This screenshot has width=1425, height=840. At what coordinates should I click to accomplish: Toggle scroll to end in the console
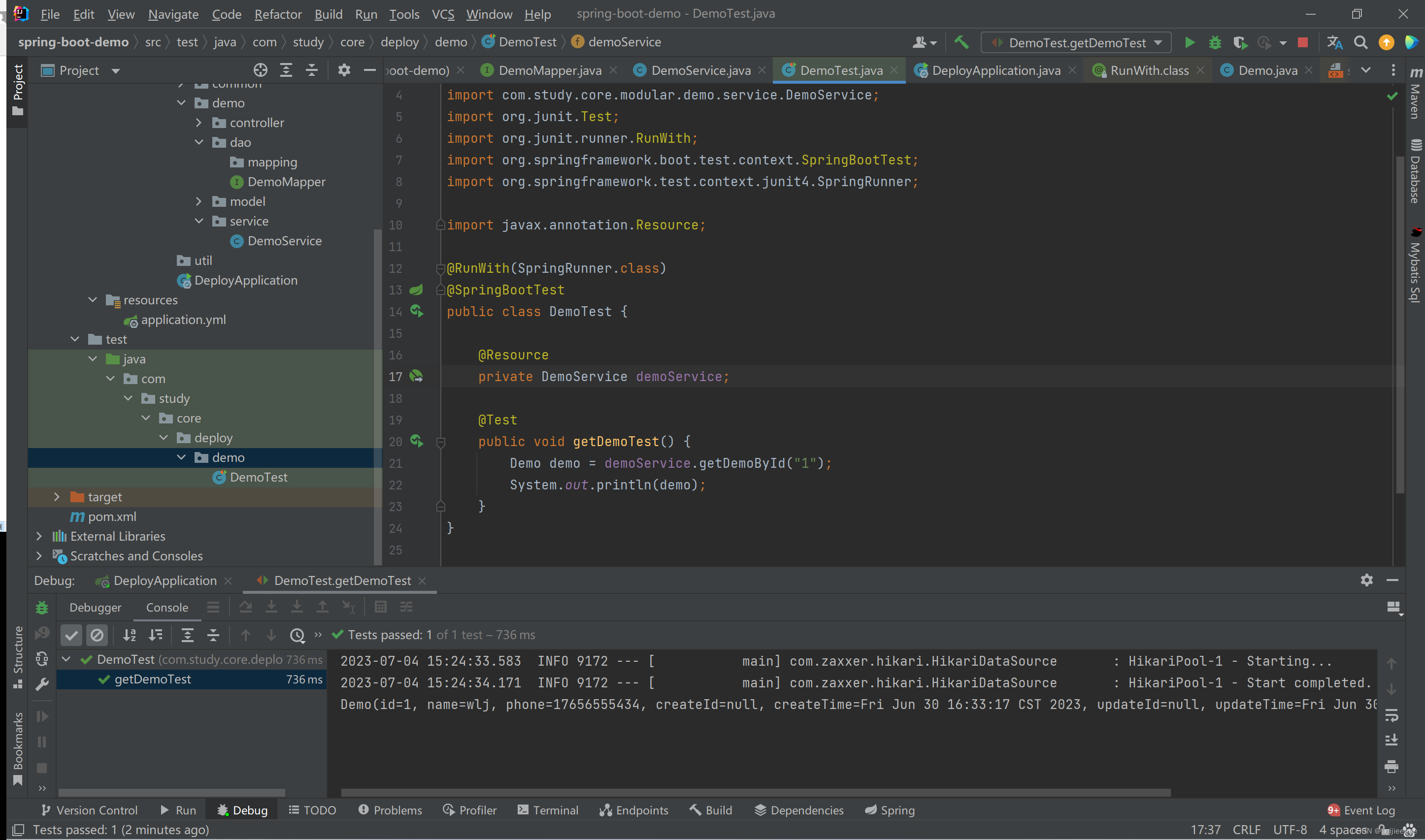(1392, 741)
